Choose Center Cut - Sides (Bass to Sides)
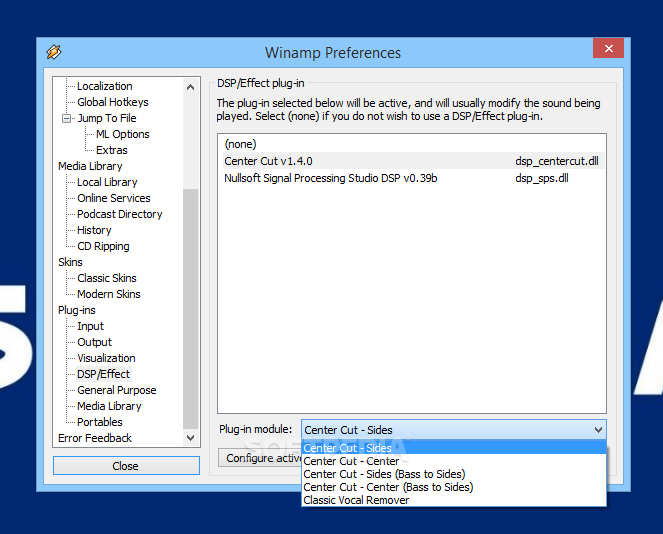Image resolution: width=663 pixels, height=534 pixels. click(x=454, y=474)
